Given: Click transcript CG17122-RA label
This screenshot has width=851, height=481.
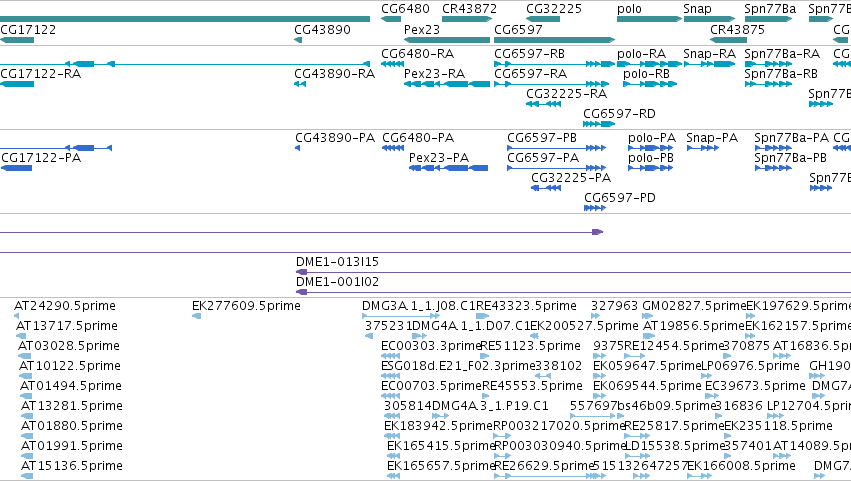Looking at the screenshot, I should coord(41,74).
